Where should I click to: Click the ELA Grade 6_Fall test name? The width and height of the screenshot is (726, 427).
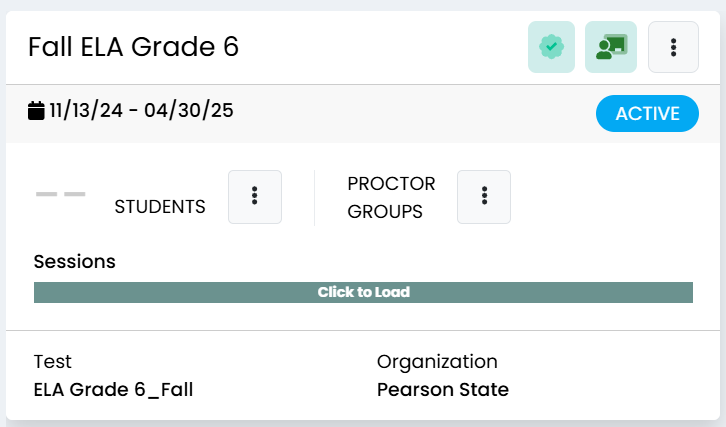tap(113, 389)
